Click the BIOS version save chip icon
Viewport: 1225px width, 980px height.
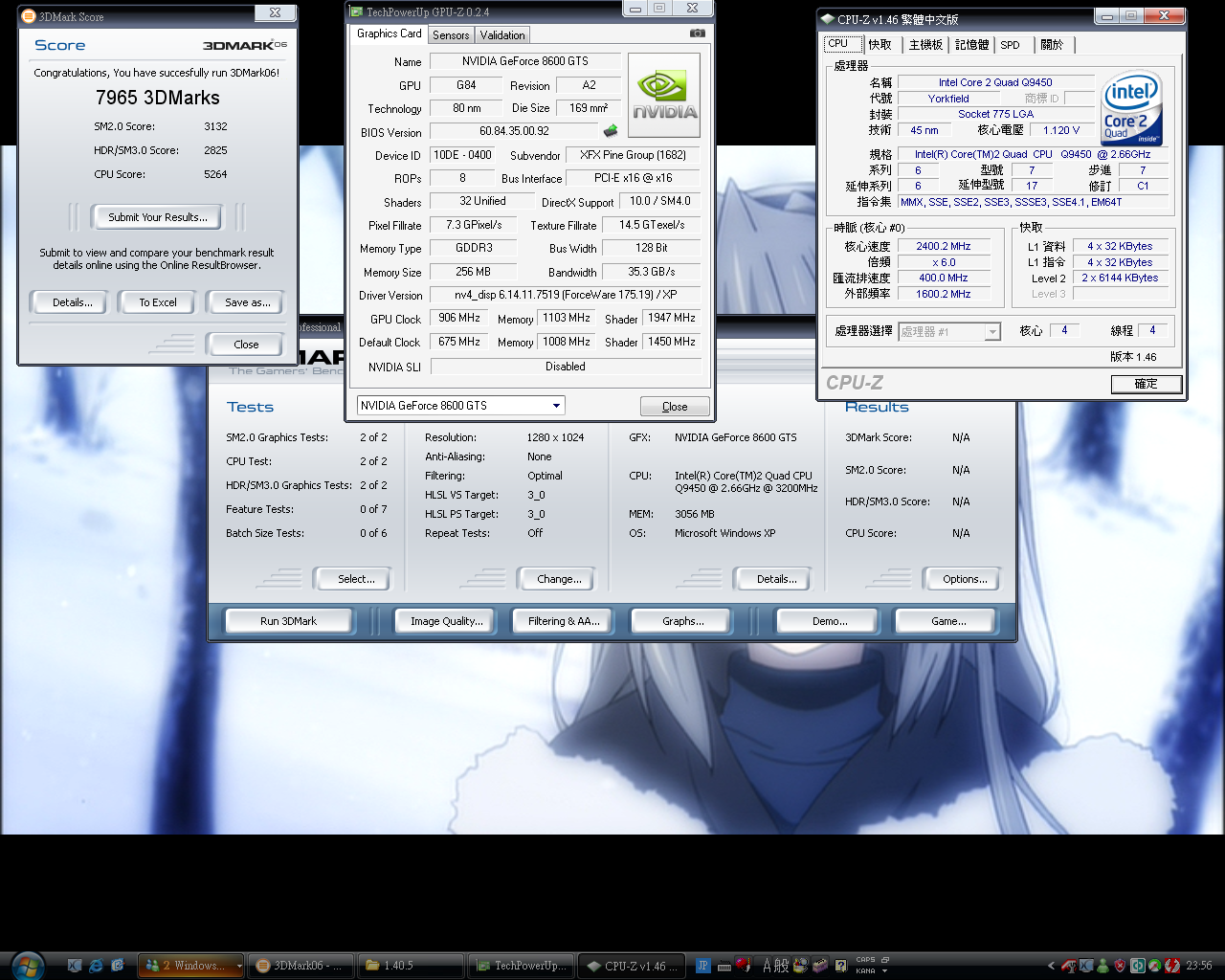tap(611, 131)
